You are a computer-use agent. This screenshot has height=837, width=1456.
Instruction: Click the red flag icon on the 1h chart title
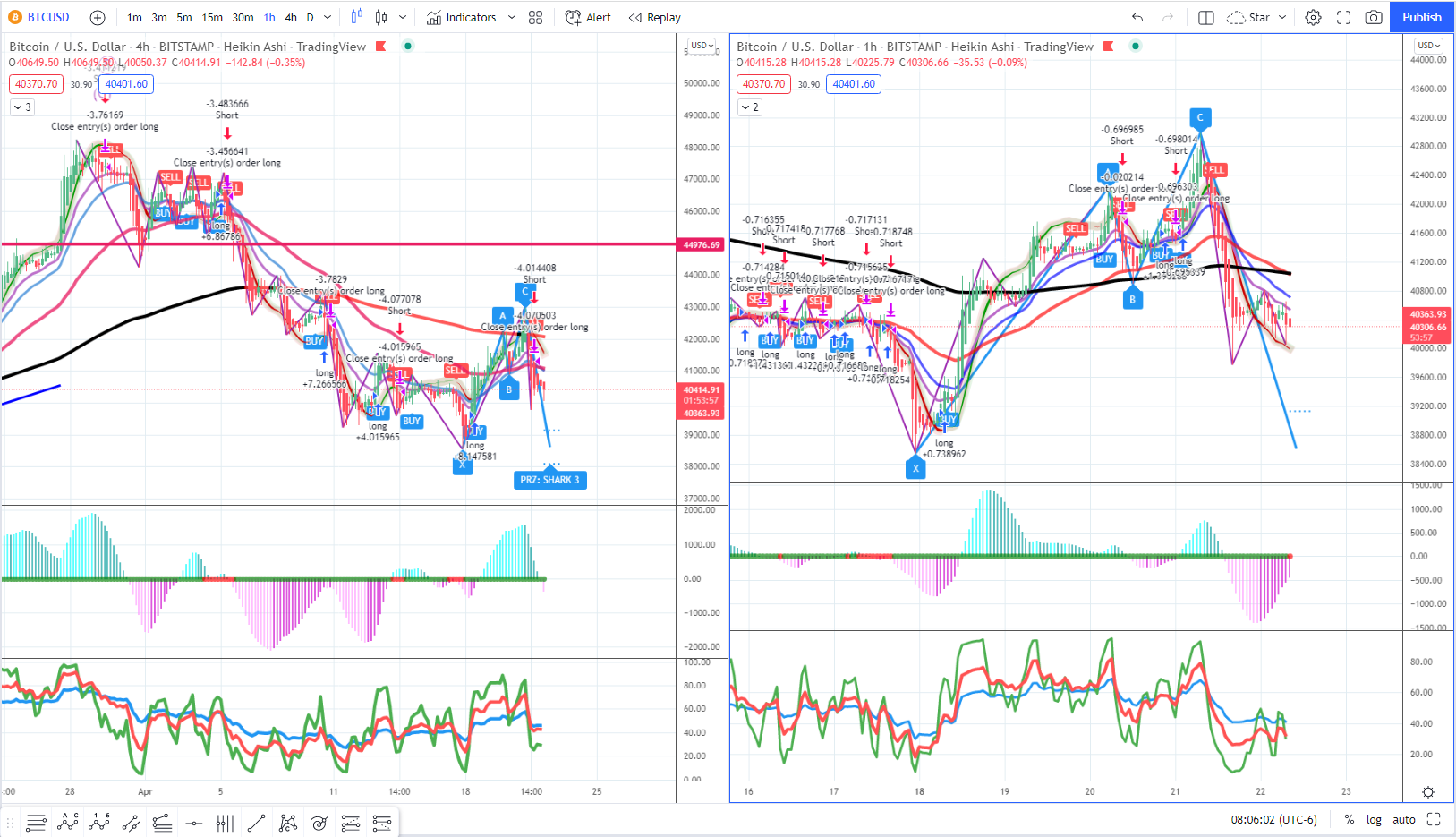coord(1108,47)
